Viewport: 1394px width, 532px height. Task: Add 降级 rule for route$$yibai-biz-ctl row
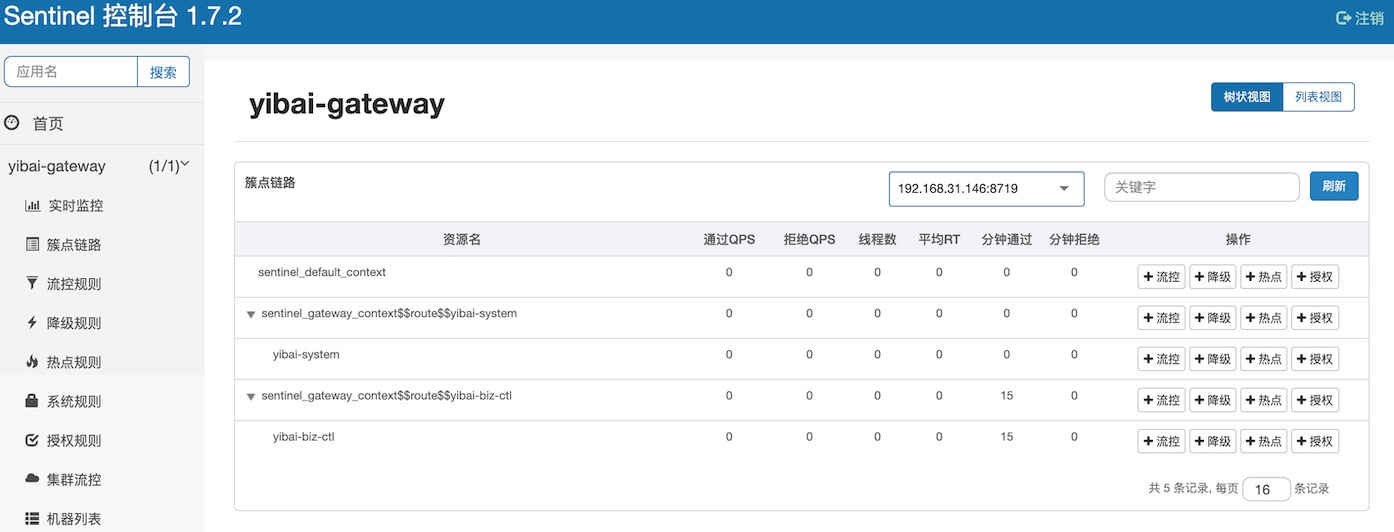pyautogui.click(x=1212, y=400)
